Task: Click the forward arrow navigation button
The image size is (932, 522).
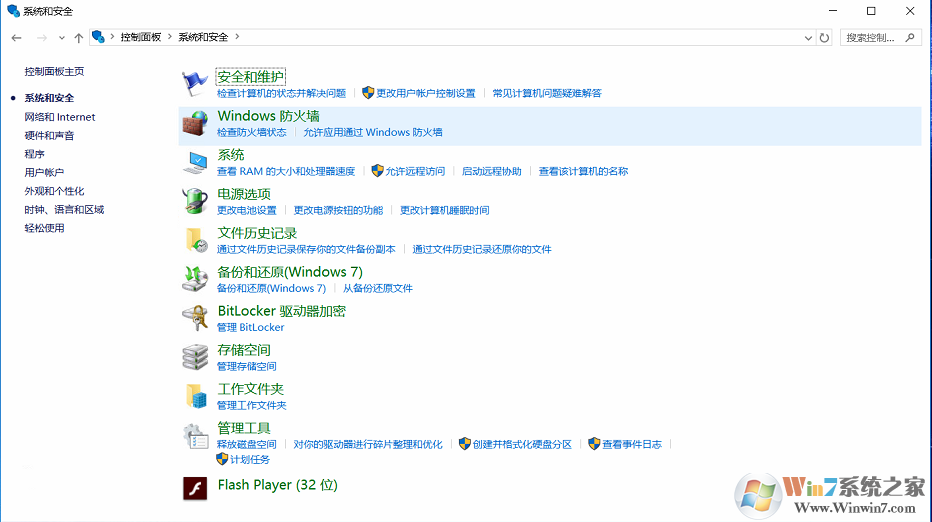Action: tap(42, 37)
